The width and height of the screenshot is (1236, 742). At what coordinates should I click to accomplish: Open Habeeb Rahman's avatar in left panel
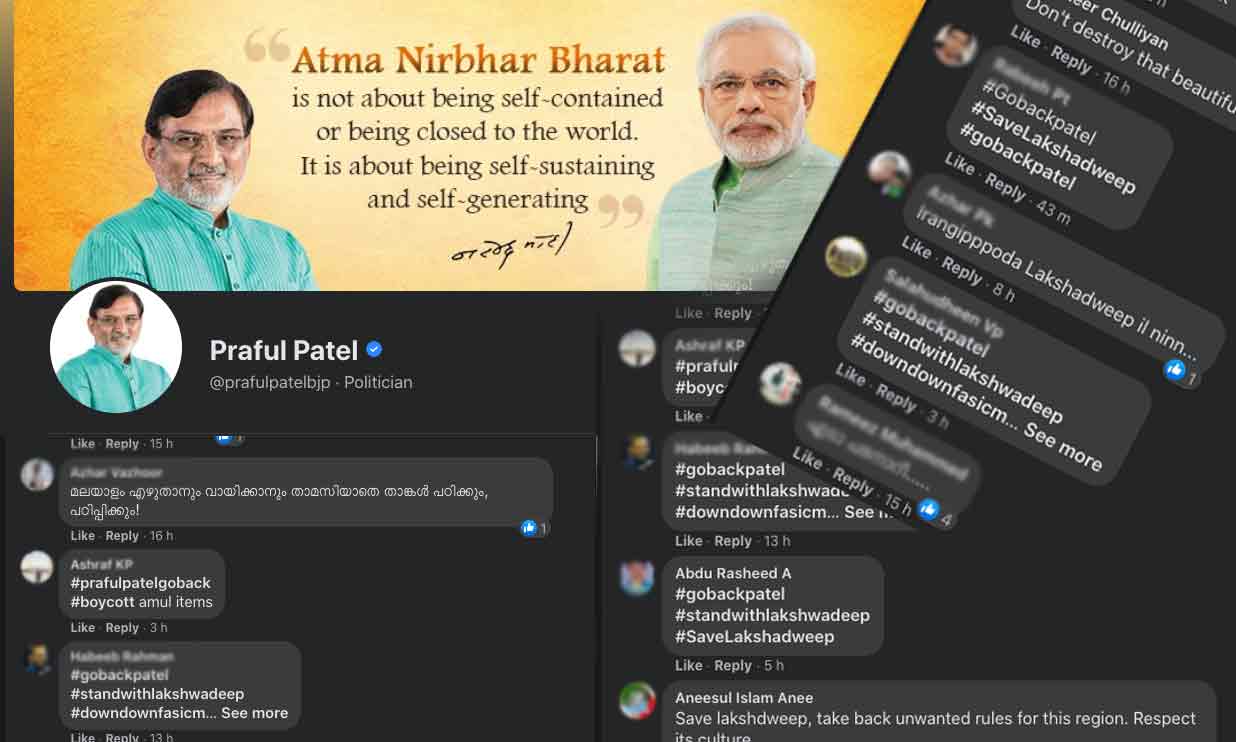click(x=37, y=660)
